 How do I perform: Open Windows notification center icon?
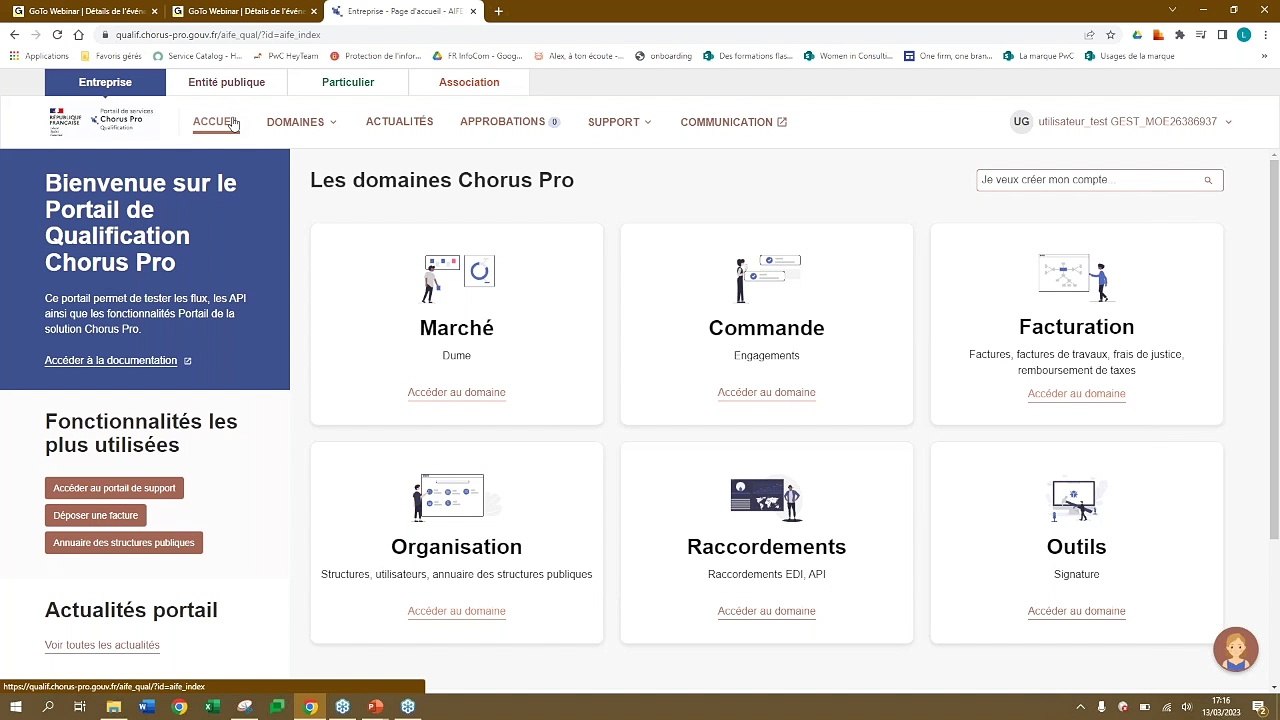[x=1259, y=707]
